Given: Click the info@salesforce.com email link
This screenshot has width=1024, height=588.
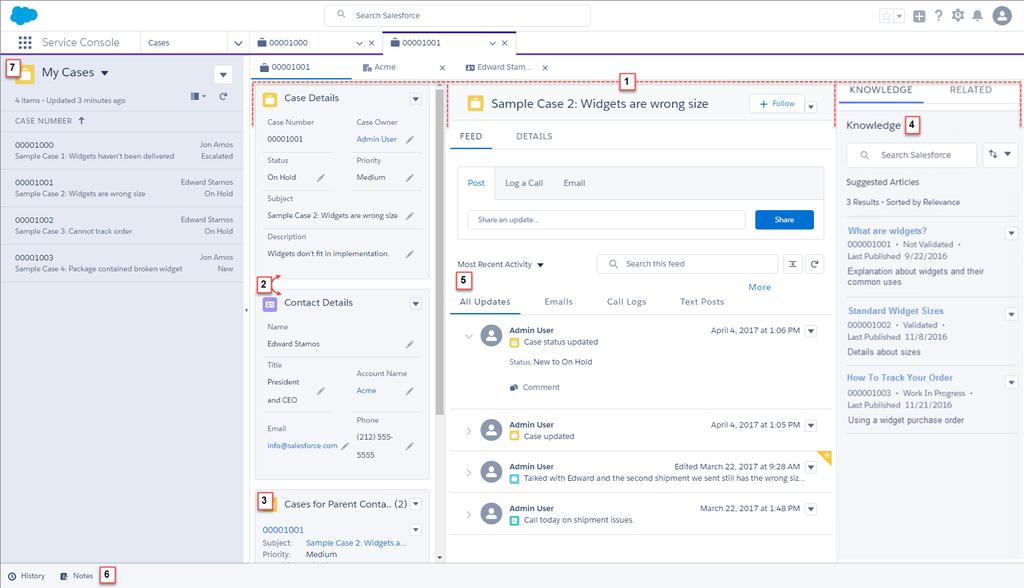Looking at the screenshot, I should tap(302, 446).
